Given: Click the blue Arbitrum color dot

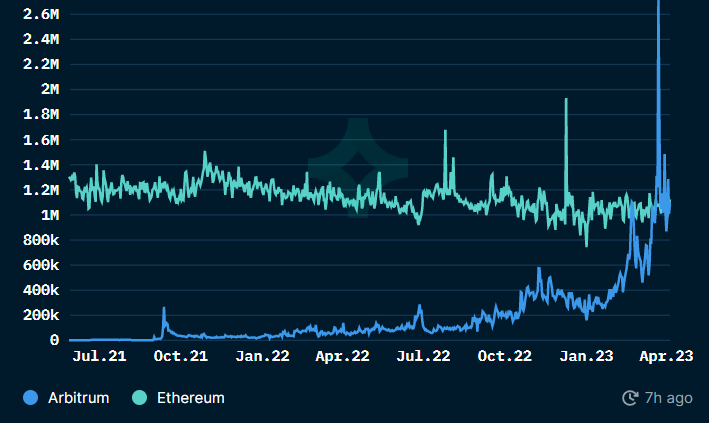Looking at the screenshot, I should click(31, 398).
